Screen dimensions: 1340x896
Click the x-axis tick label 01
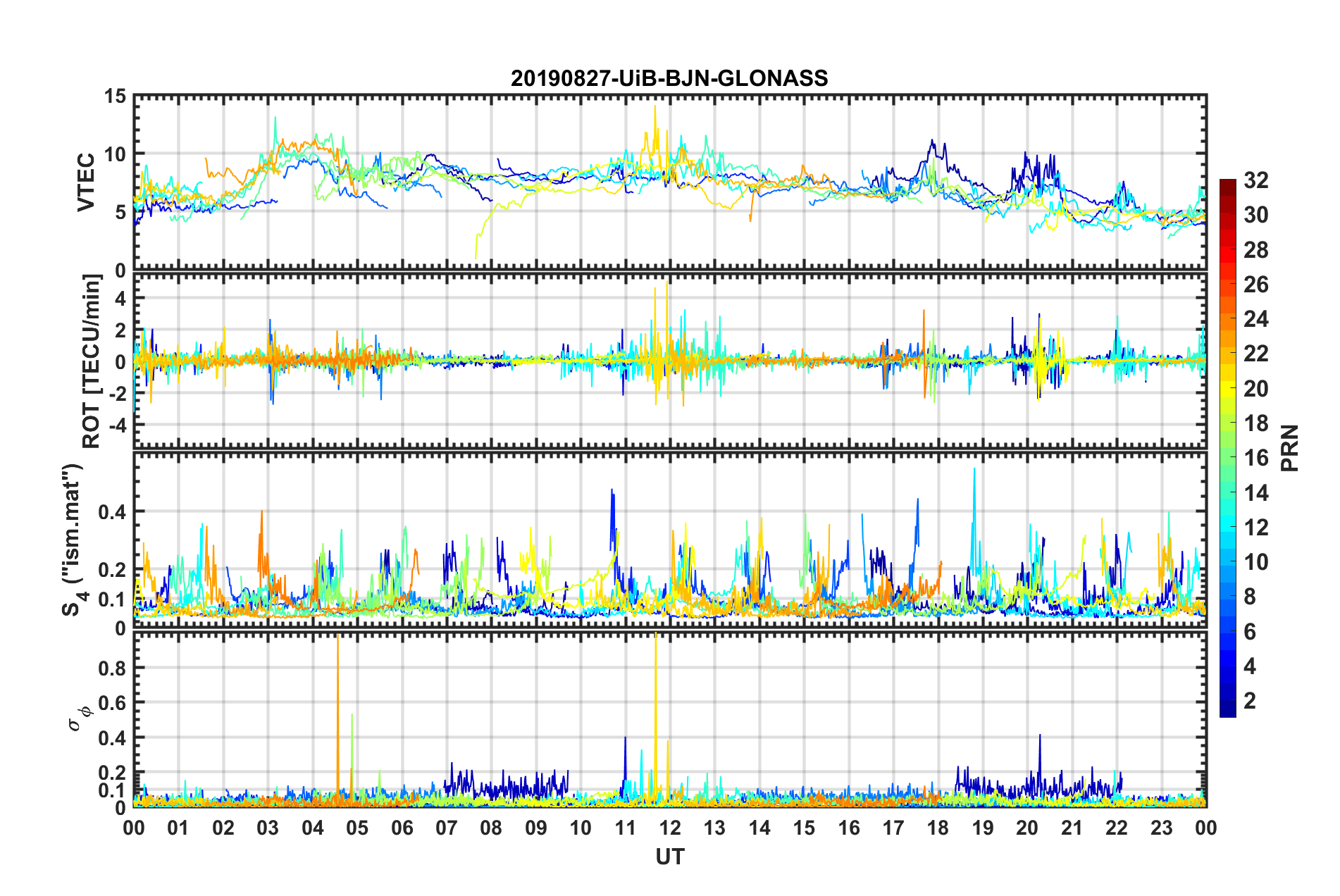pos(178,828)
